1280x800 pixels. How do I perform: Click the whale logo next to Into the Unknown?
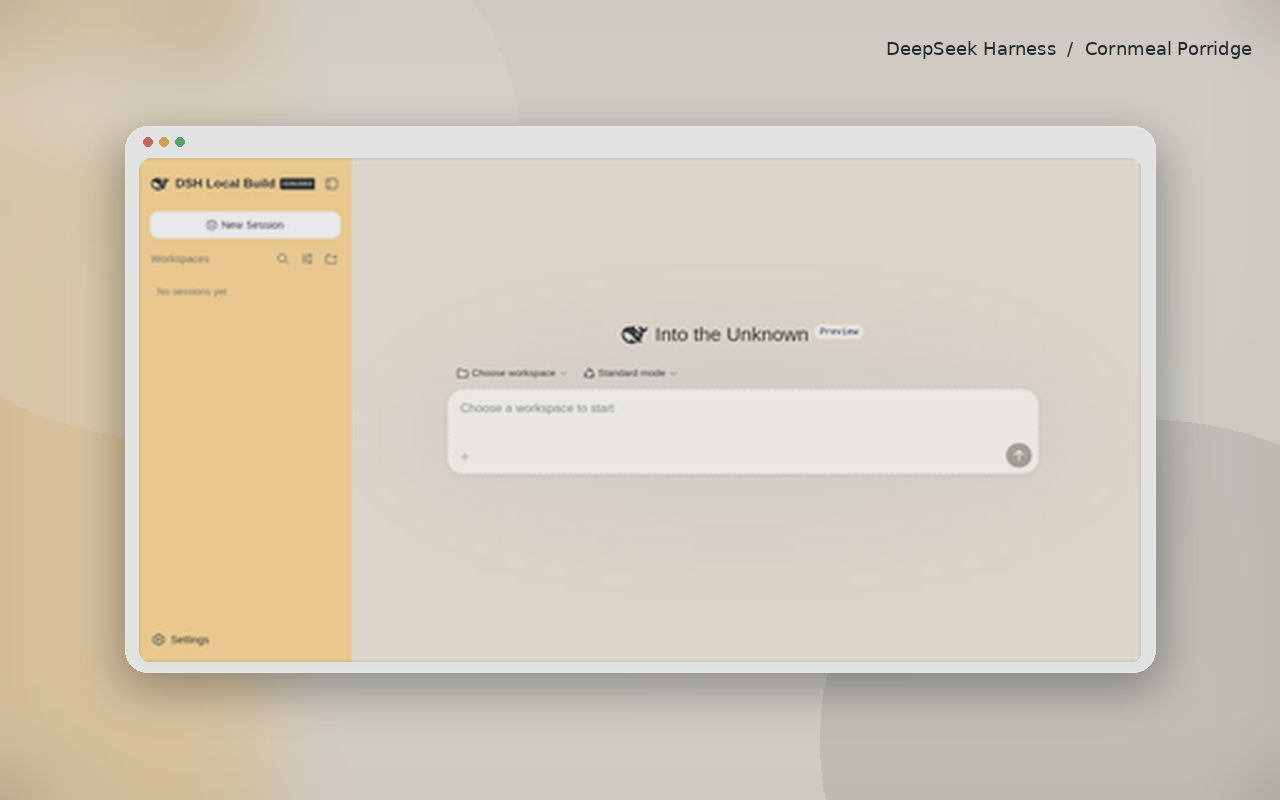pyautogui.click(x=634, y=335)
